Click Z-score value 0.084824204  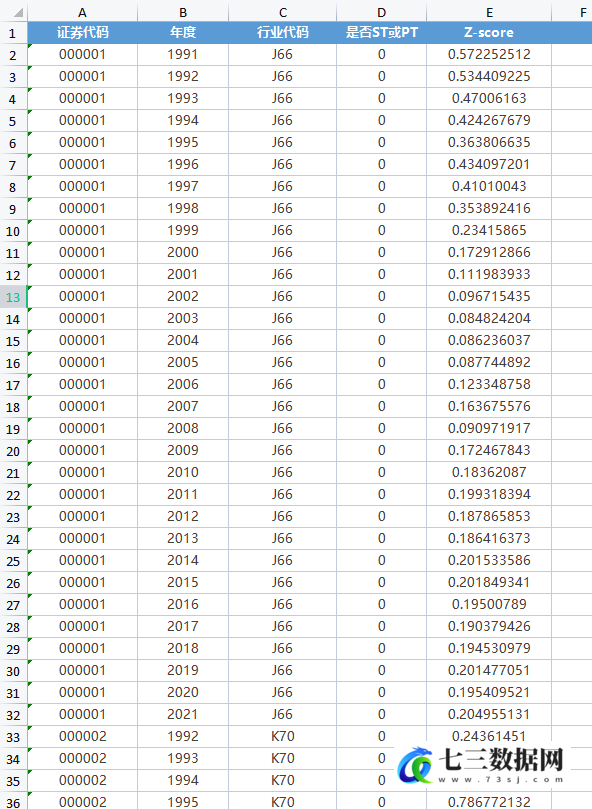489,318
